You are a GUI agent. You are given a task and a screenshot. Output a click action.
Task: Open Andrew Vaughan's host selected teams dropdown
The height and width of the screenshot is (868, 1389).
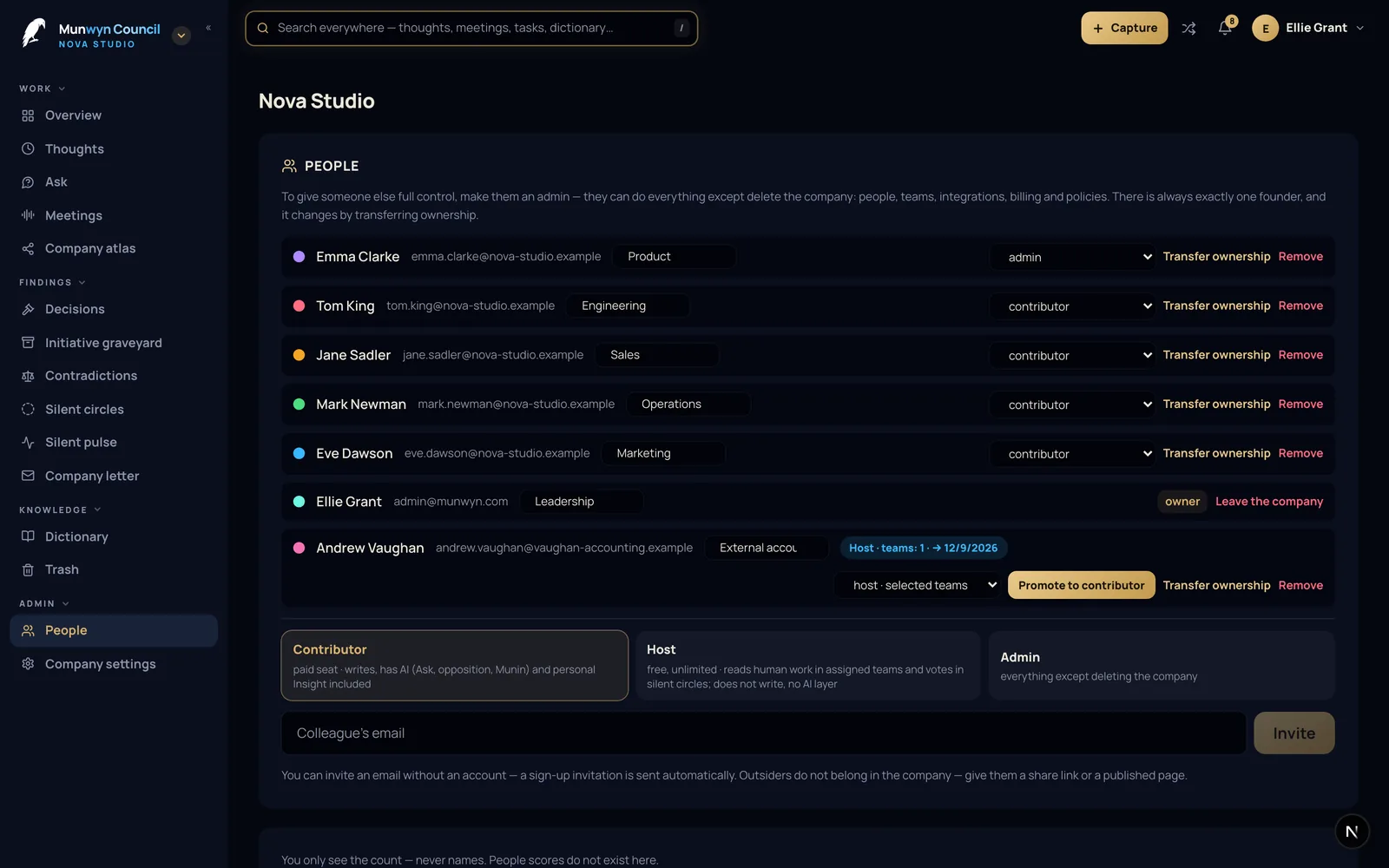pos(918,585)
